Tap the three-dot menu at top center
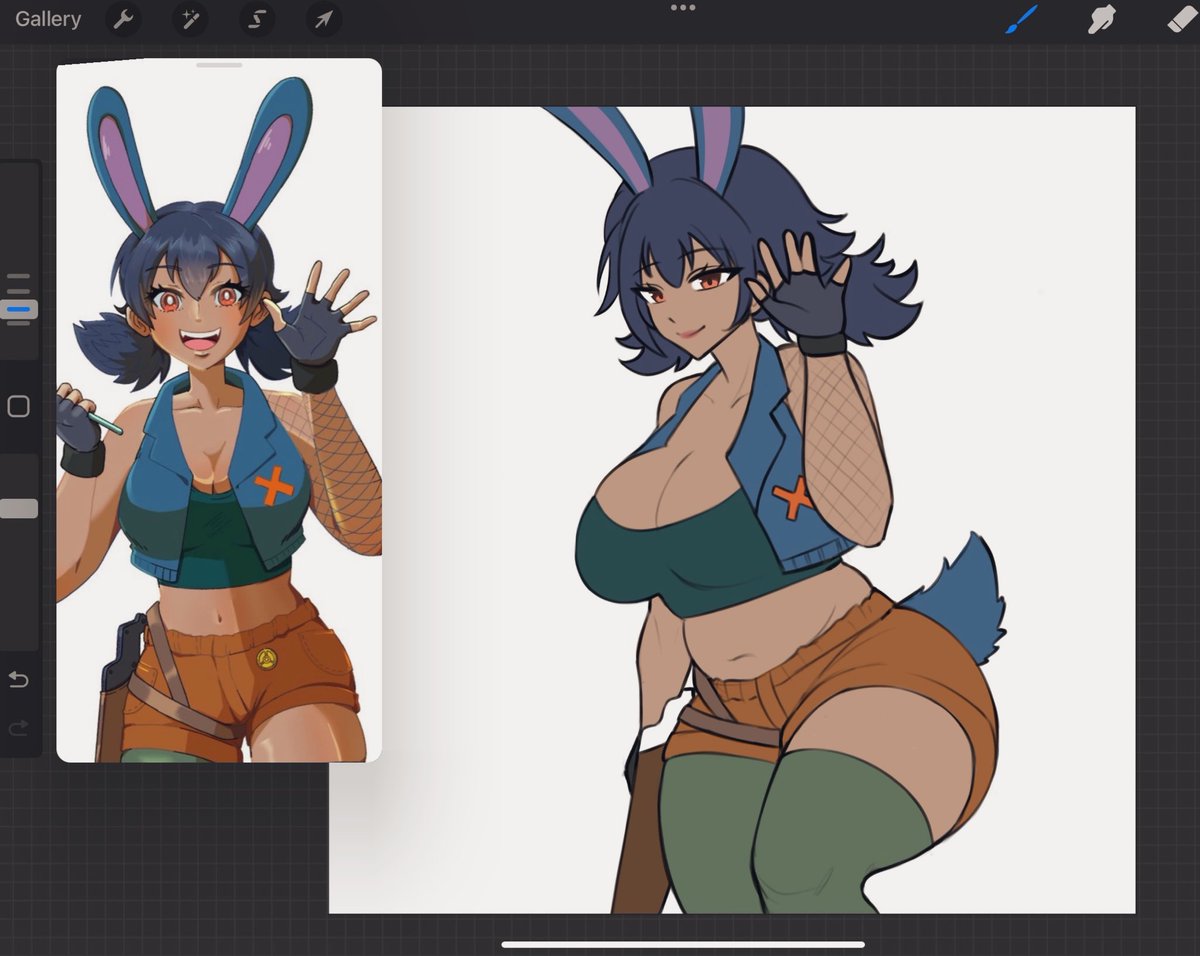Viewport: 1200px width, 956px height. 683,7
